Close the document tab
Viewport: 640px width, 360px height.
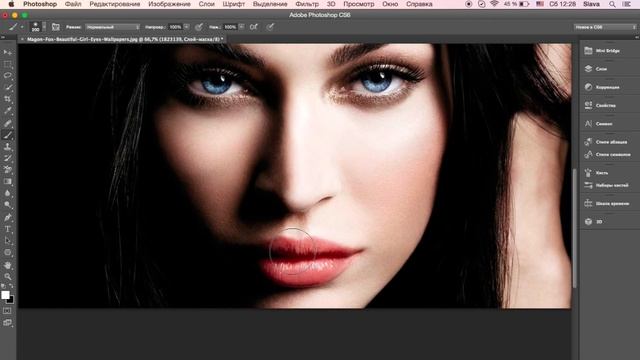22,40
